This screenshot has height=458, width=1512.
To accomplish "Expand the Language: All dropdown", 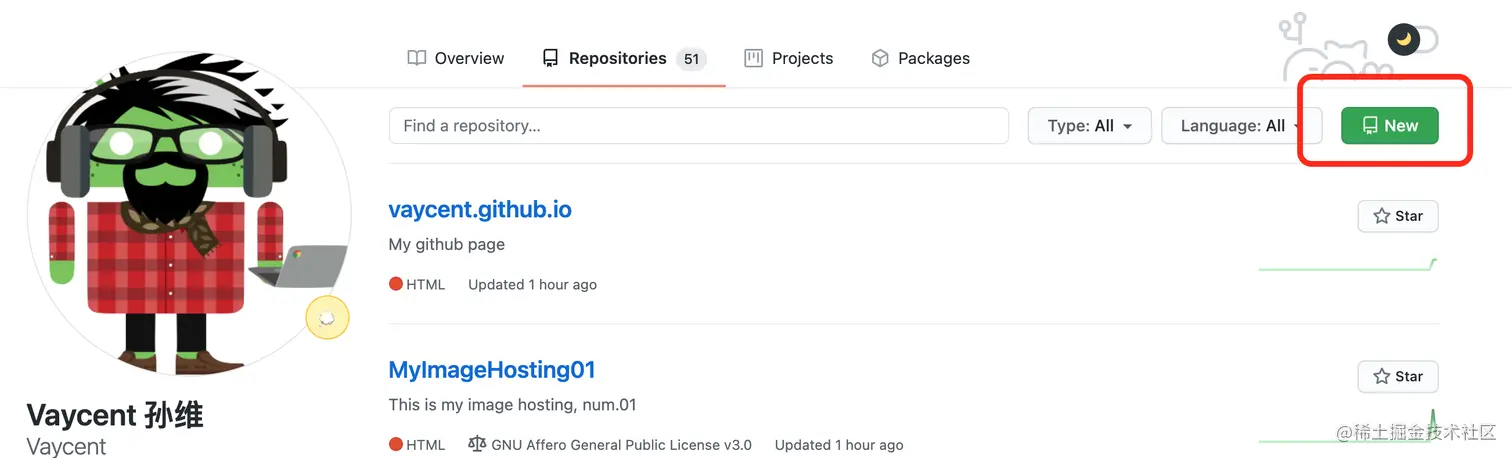I will point(1241,126).
